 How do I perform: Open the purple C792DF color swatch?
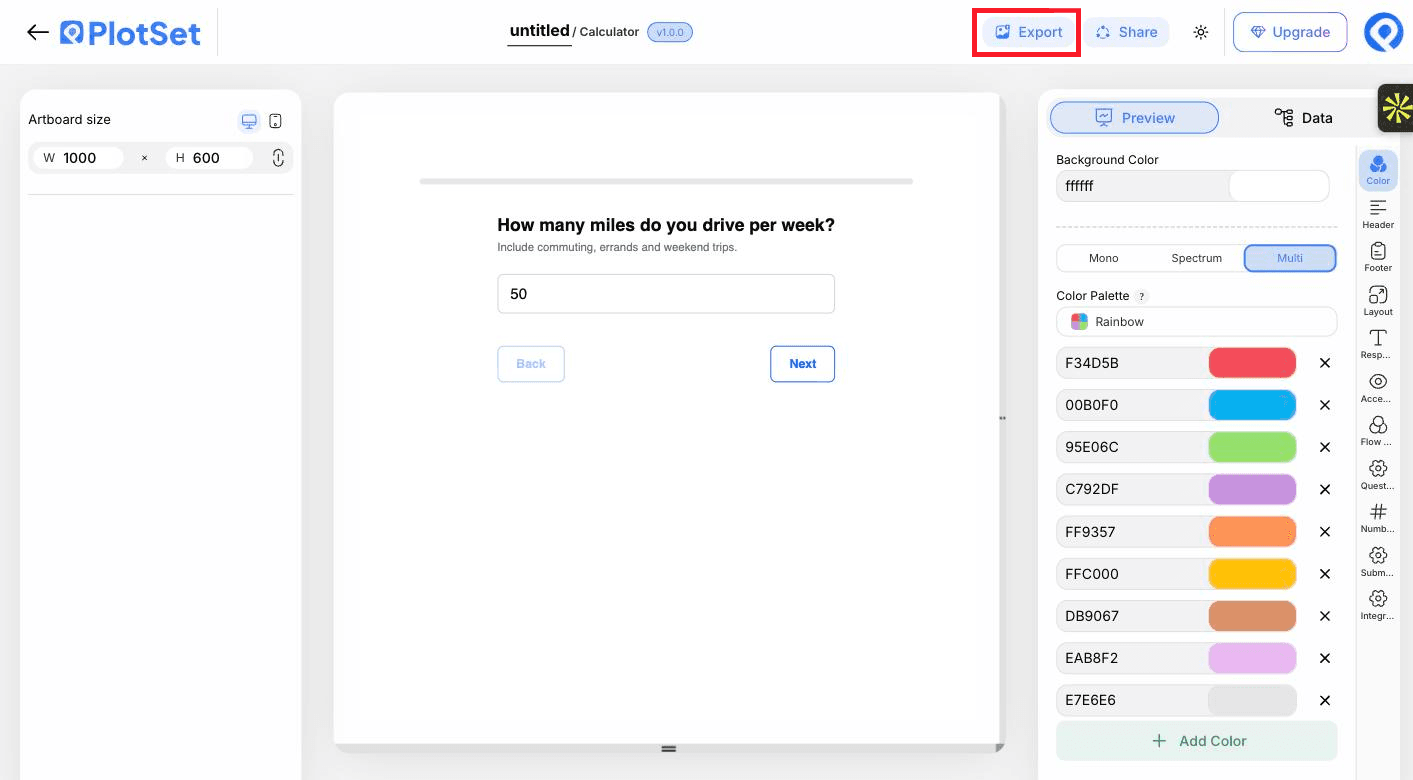(x=1252, y=489)
